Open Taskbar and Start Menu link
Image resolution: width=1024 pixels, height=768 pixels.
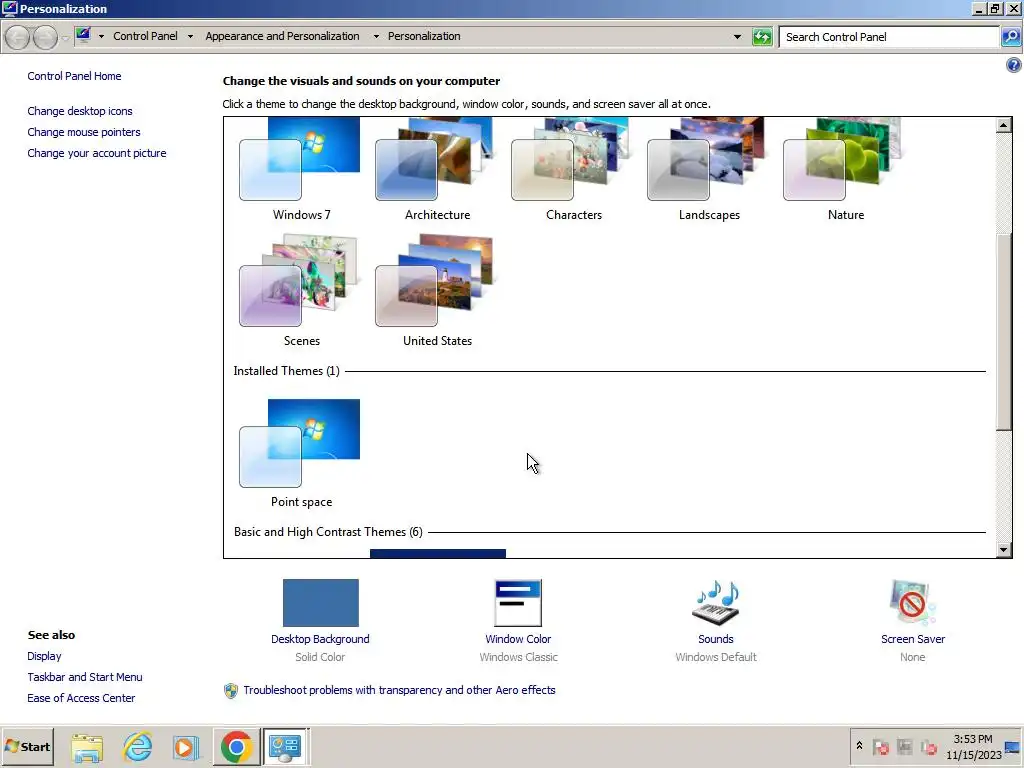(x=84, y=677)
